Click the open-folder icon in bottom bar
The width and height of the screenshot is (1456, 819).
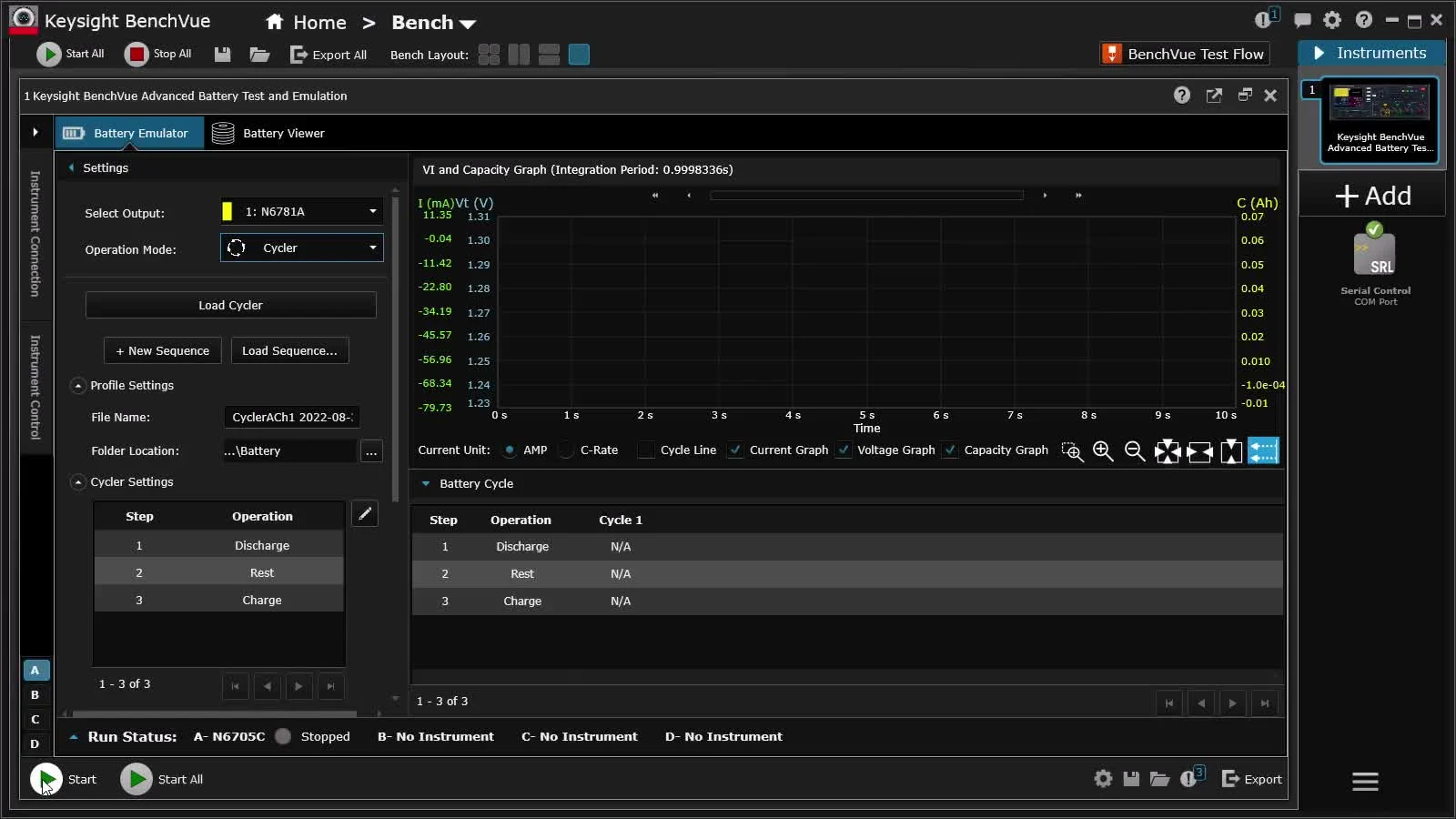click(1159, 779)
